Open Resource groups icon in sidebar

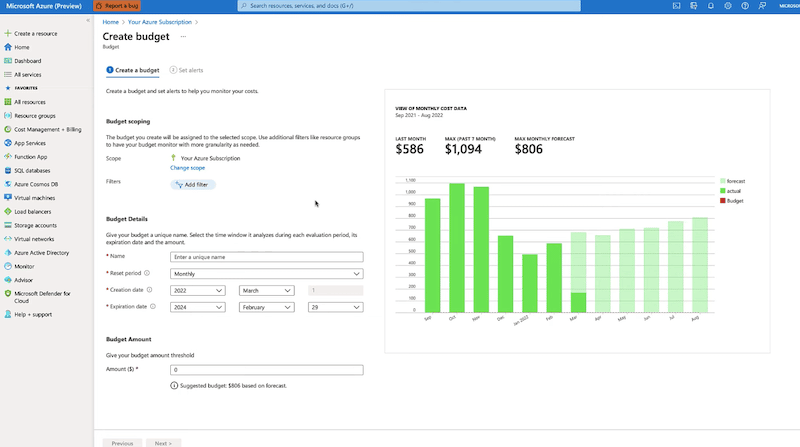[x=8, y=116]
